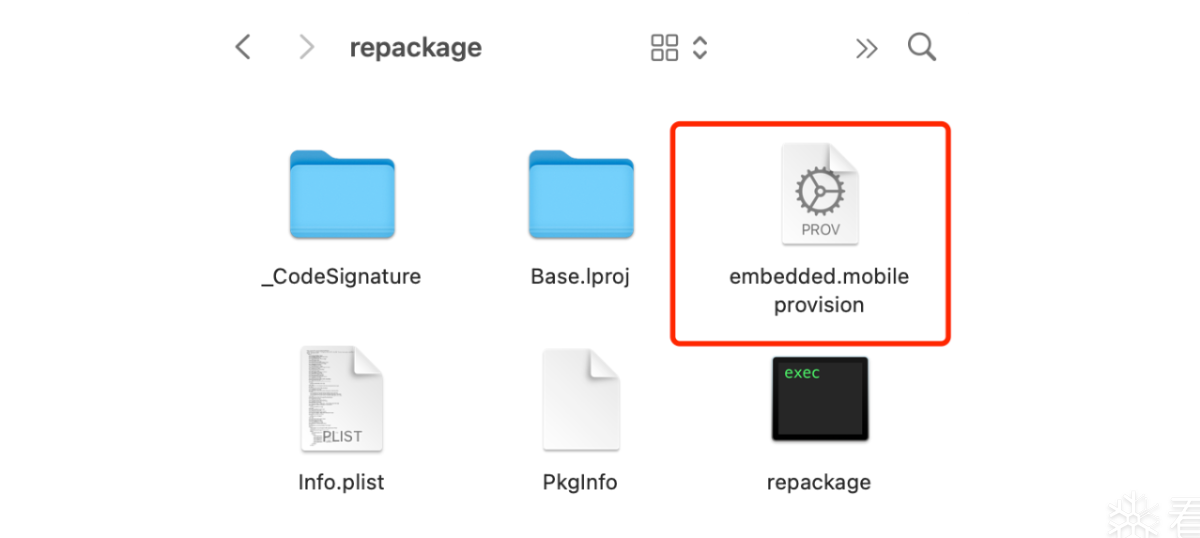Select the blank PkgInfo file icon
Viewport: 1200px width, 538px height.
tap(581, 400)
